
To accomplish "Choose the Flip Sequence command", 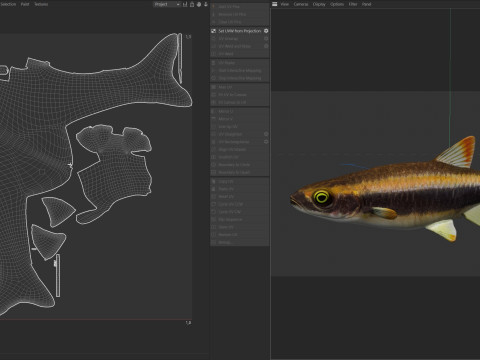I will pyautogui.click(x=240, y=219).
